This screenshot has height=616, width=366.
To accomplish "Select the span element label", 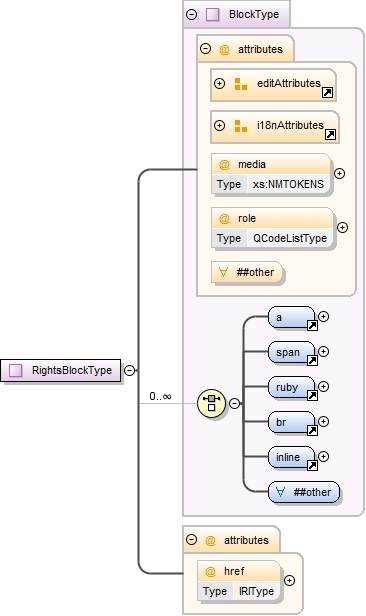I will pos(287,352).
